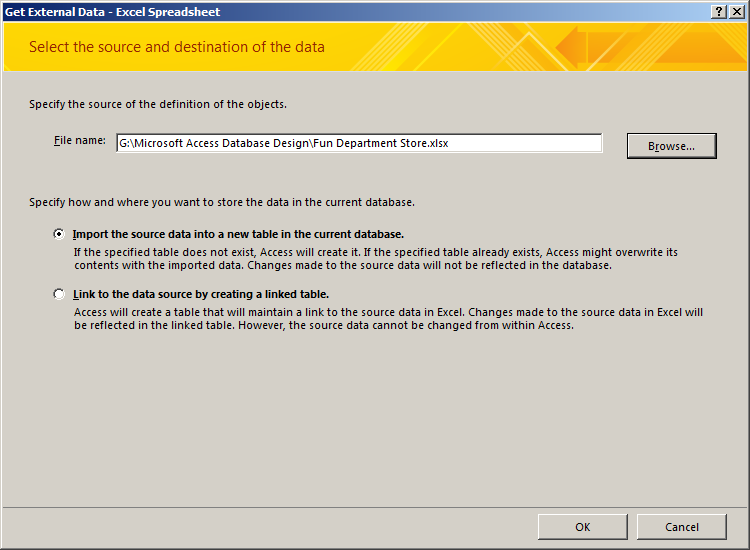Close the Get External Data dialog
Viewport: 750px width, 550px height.
[x=737, y=11]
